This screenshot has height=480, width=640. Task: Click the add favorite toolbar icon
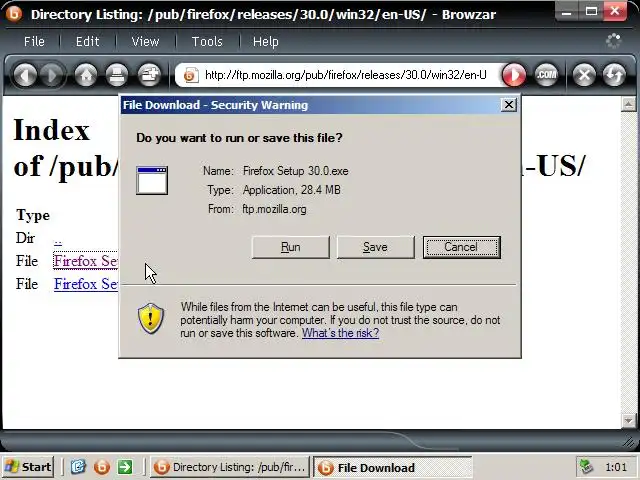pos(149,76)
